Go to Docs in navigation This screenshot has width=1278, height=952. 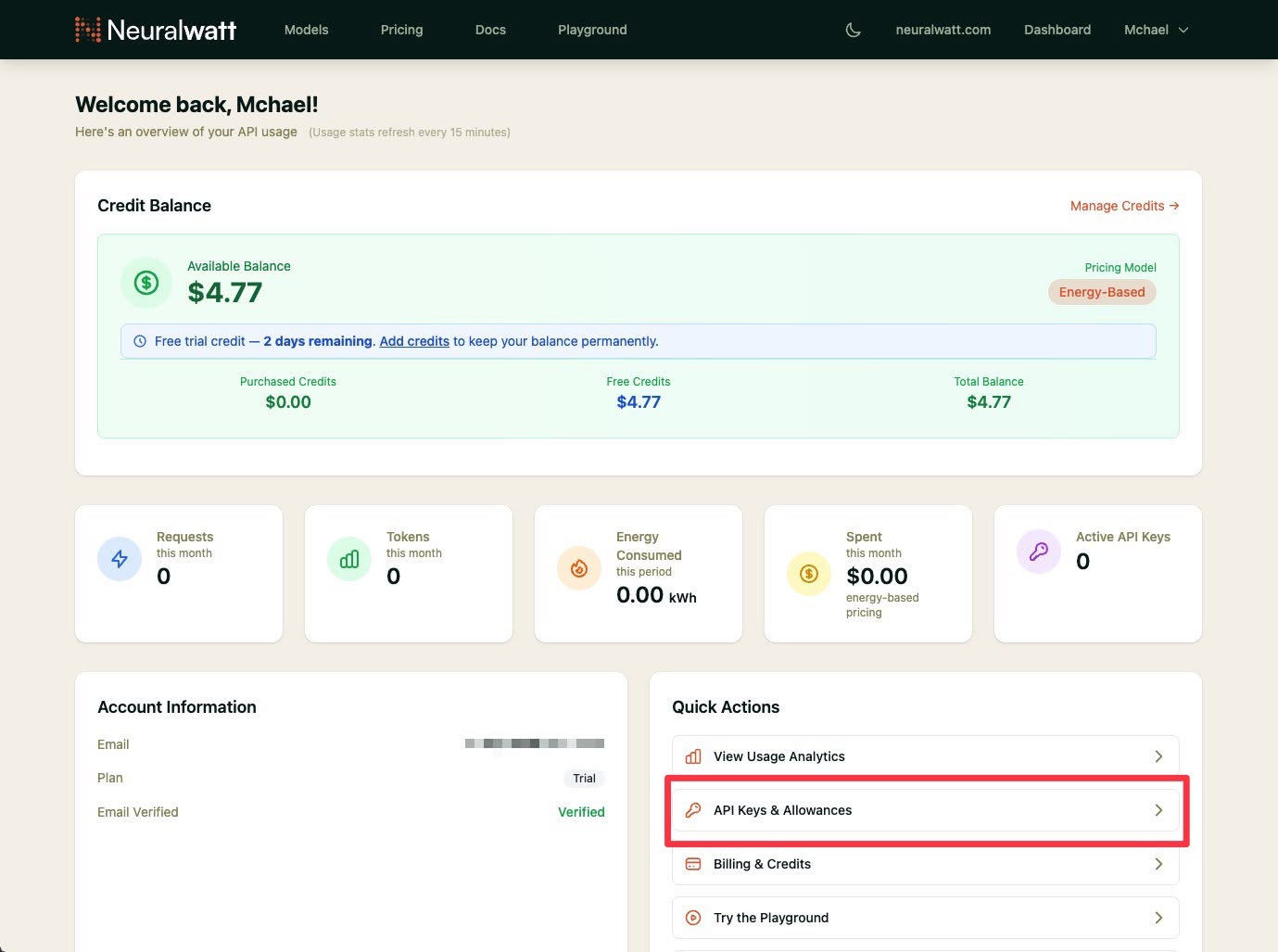[x=490, y=30]
